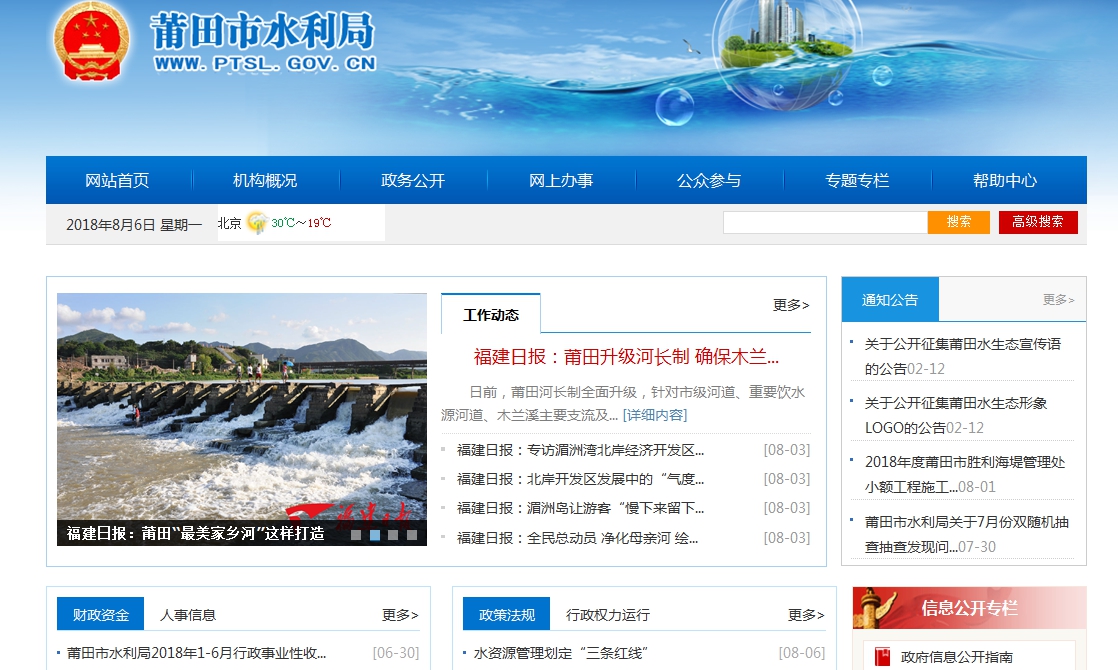This screenshot has width=1118, height=670.
Task: Click the dam carousel photo
Action: (x=242, y=405)
